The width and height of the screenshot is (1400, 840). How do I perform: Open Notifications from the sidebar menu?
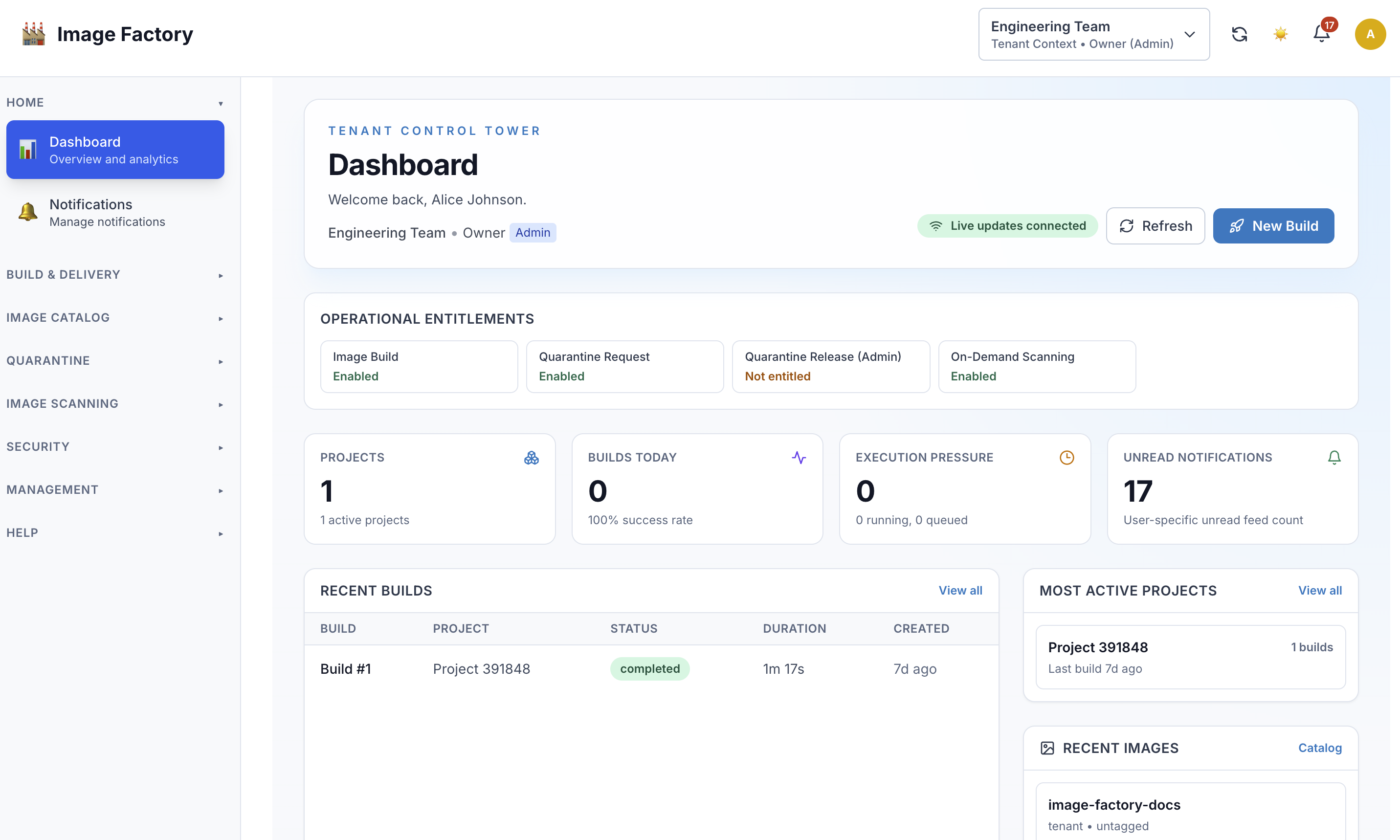[x=90, y=212]
